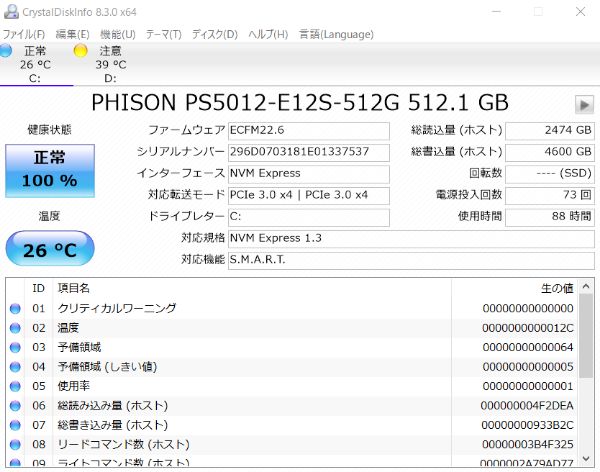Click the interface field NVM Express
Viewport: 600px width, 472px height.
tap(308, 174)
